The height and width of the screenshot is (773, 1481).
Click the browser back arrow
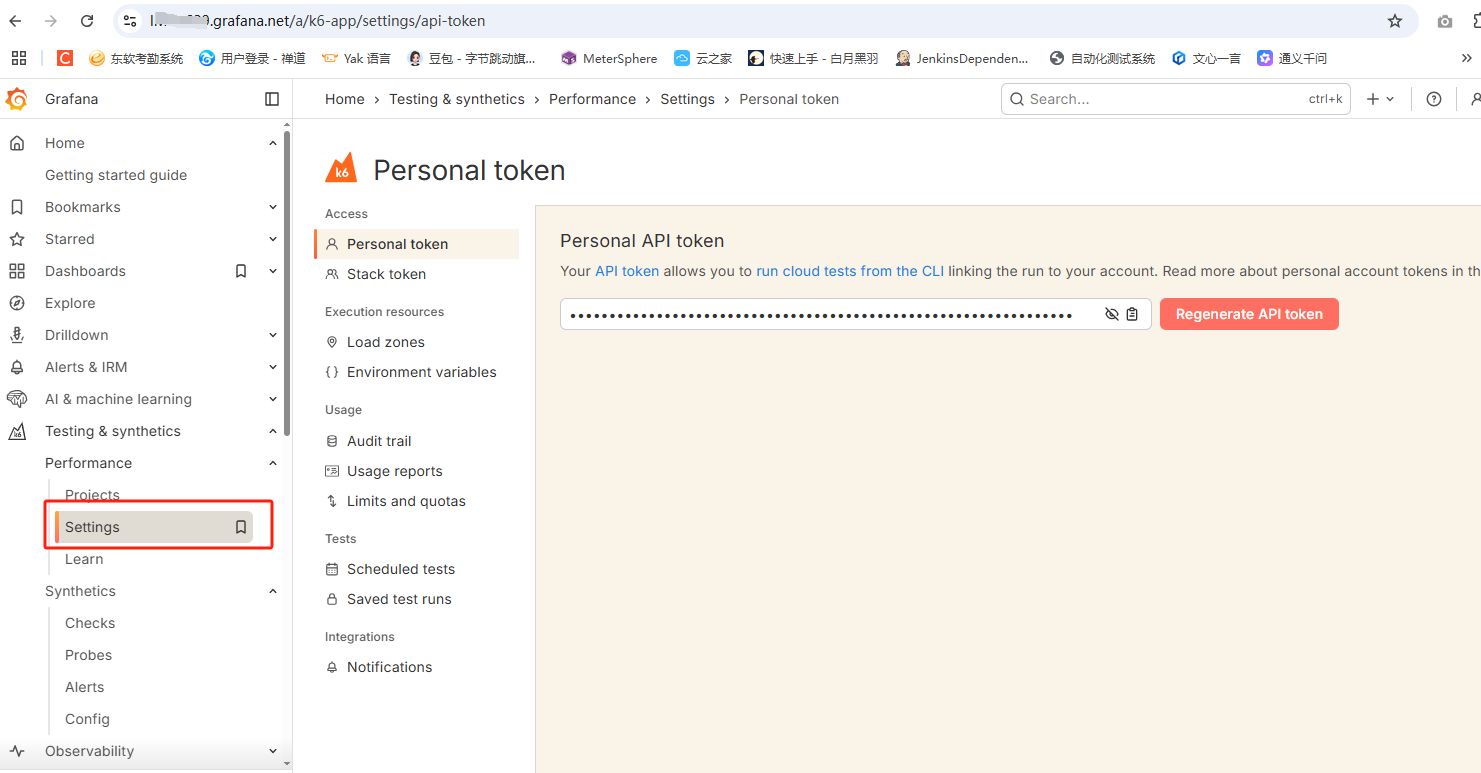click(16, 21)
